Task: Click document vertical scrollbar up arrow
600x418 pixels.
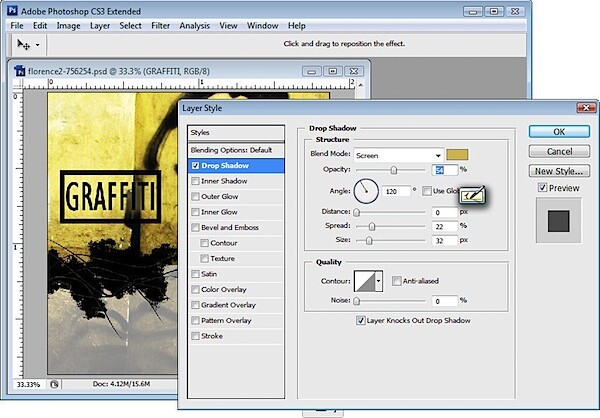Action: click(360, 85)
